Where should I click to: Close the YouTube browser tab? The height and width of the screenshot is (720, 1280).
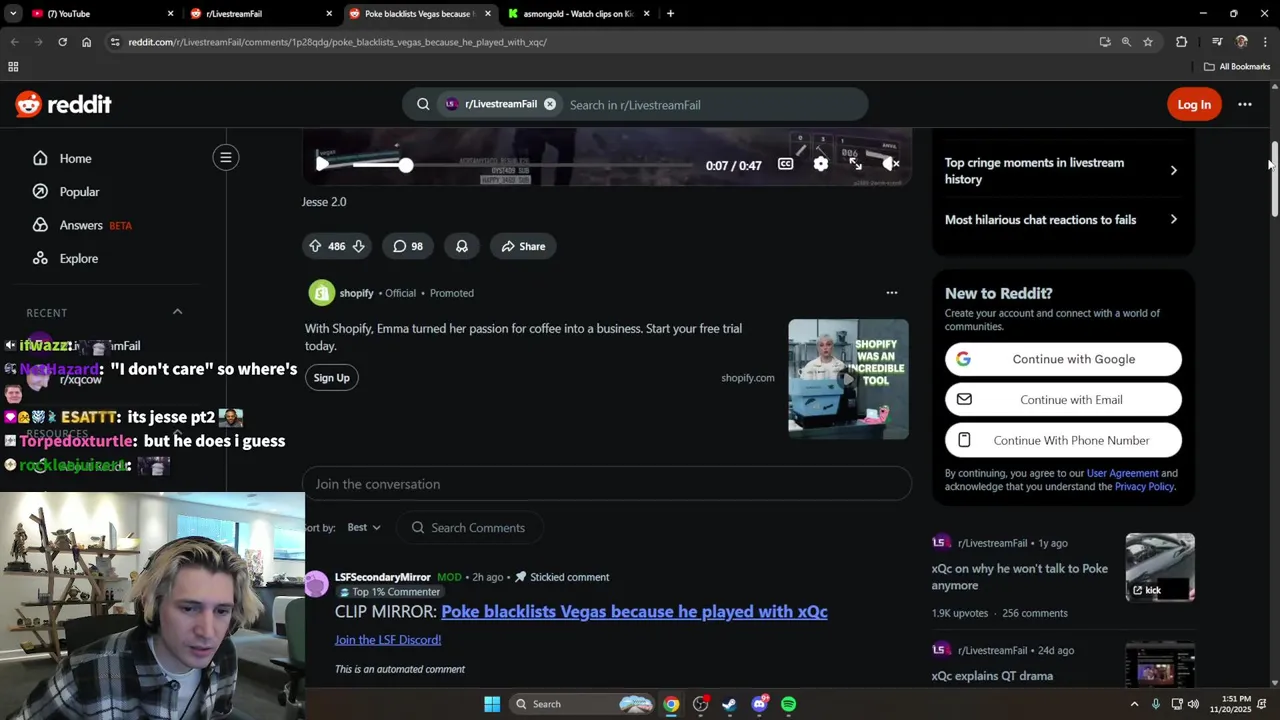(x=170, y=14)
